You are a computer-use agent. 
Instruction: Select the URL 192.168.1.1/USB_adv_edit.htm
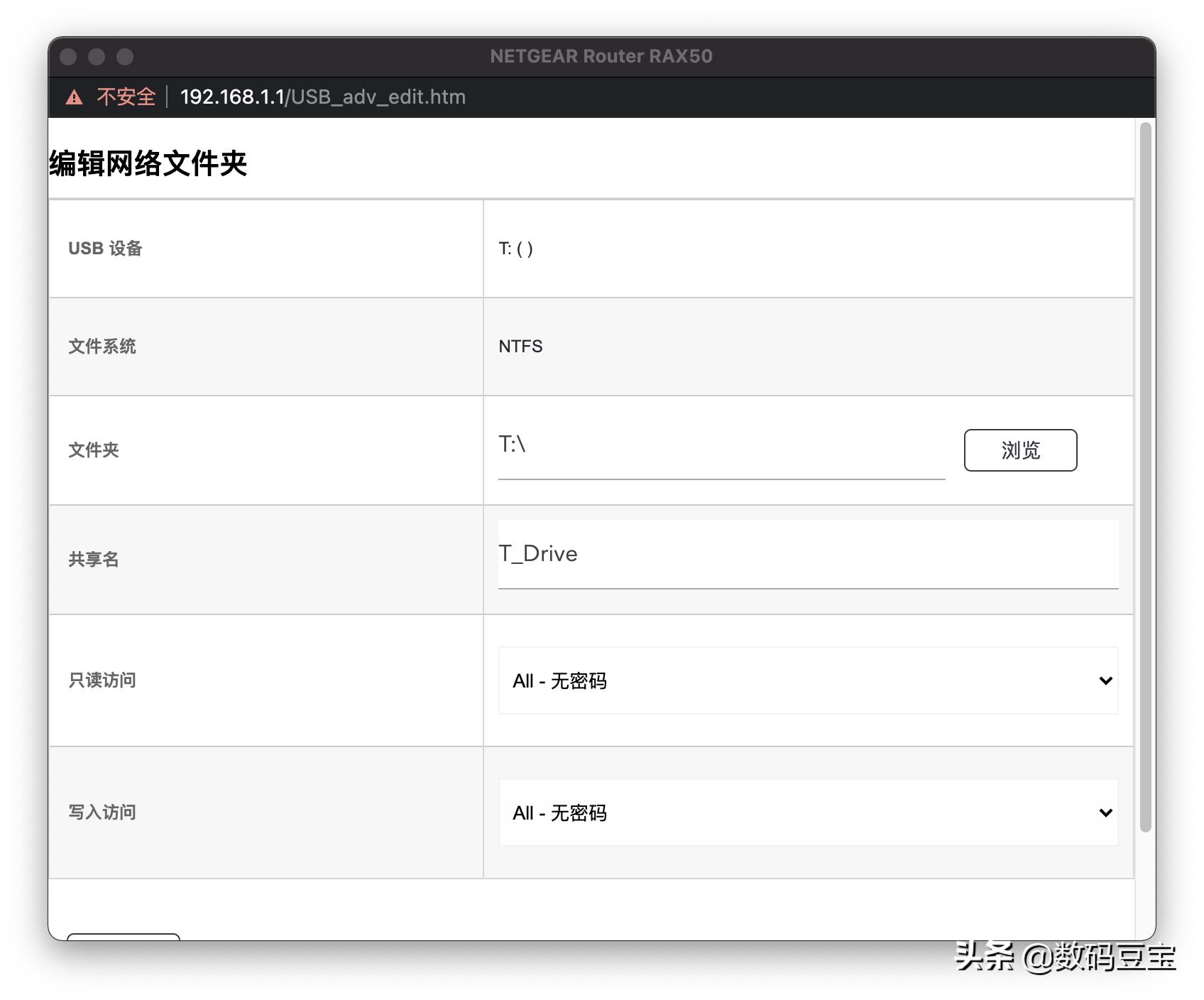pos(322,97)
